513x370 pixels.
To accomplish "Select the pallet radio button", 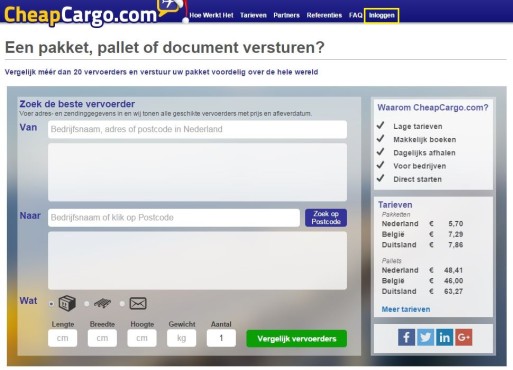I will 87,304.
